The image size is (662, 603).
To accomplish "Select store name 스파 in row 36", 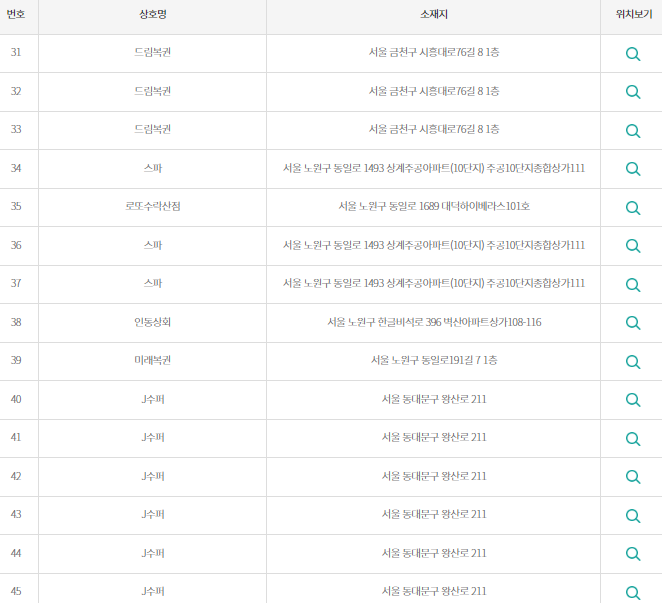I will point(153,245).
